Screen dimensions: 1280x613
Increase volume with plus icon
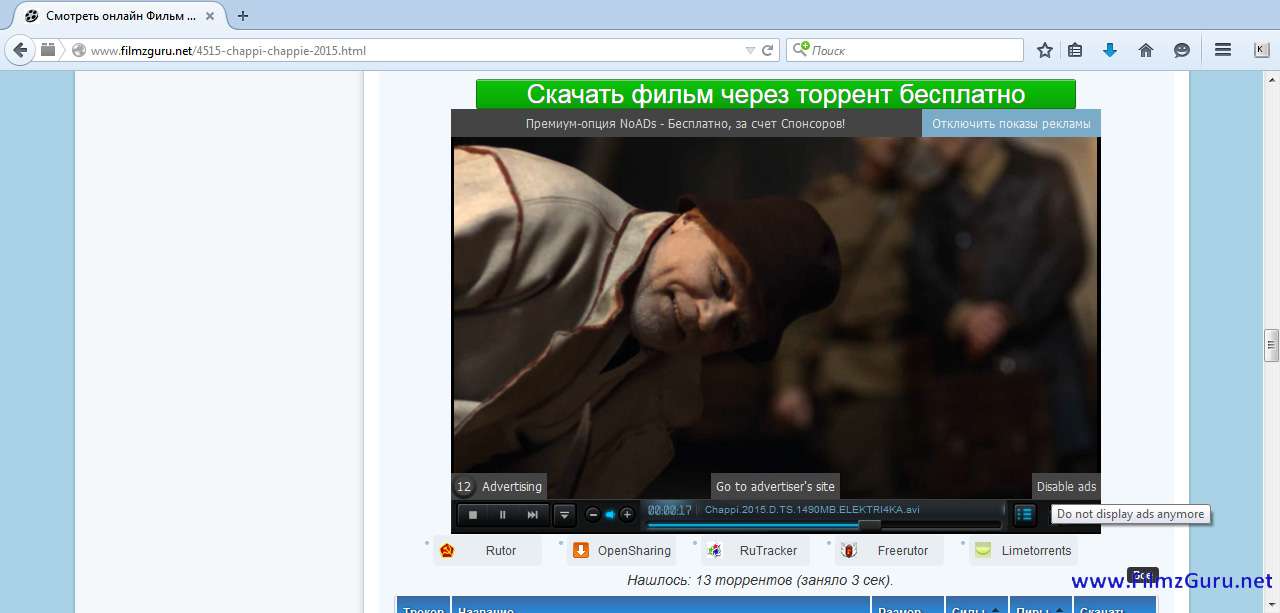click(627, 515)
